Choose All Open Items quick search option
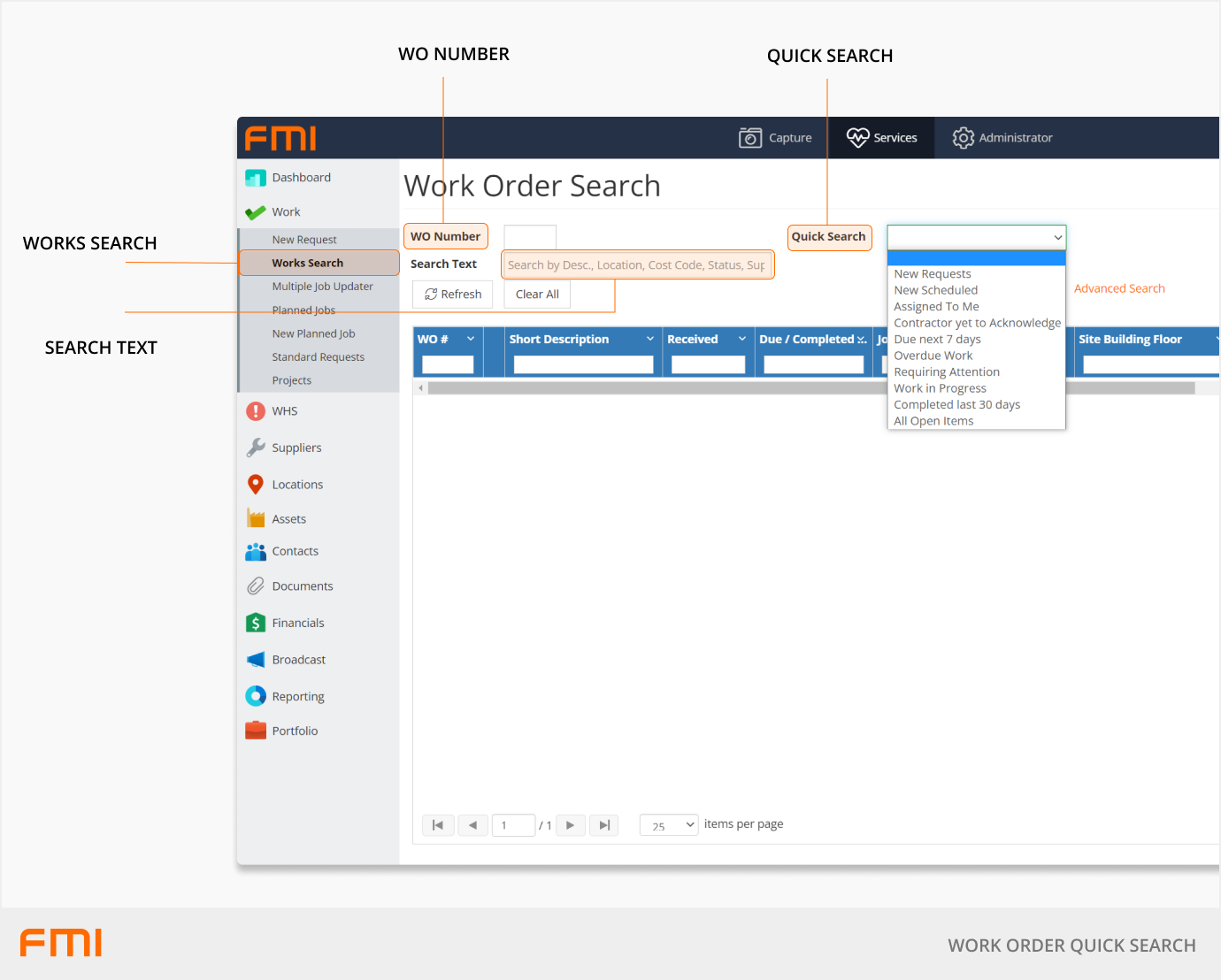 coord(933,421)
